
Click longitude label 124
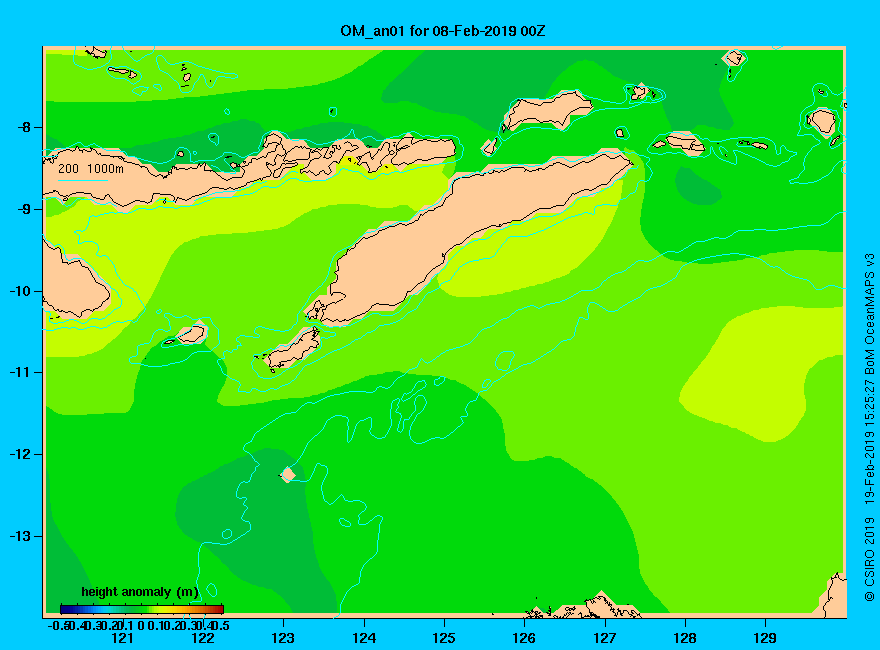tap(364, 638)
